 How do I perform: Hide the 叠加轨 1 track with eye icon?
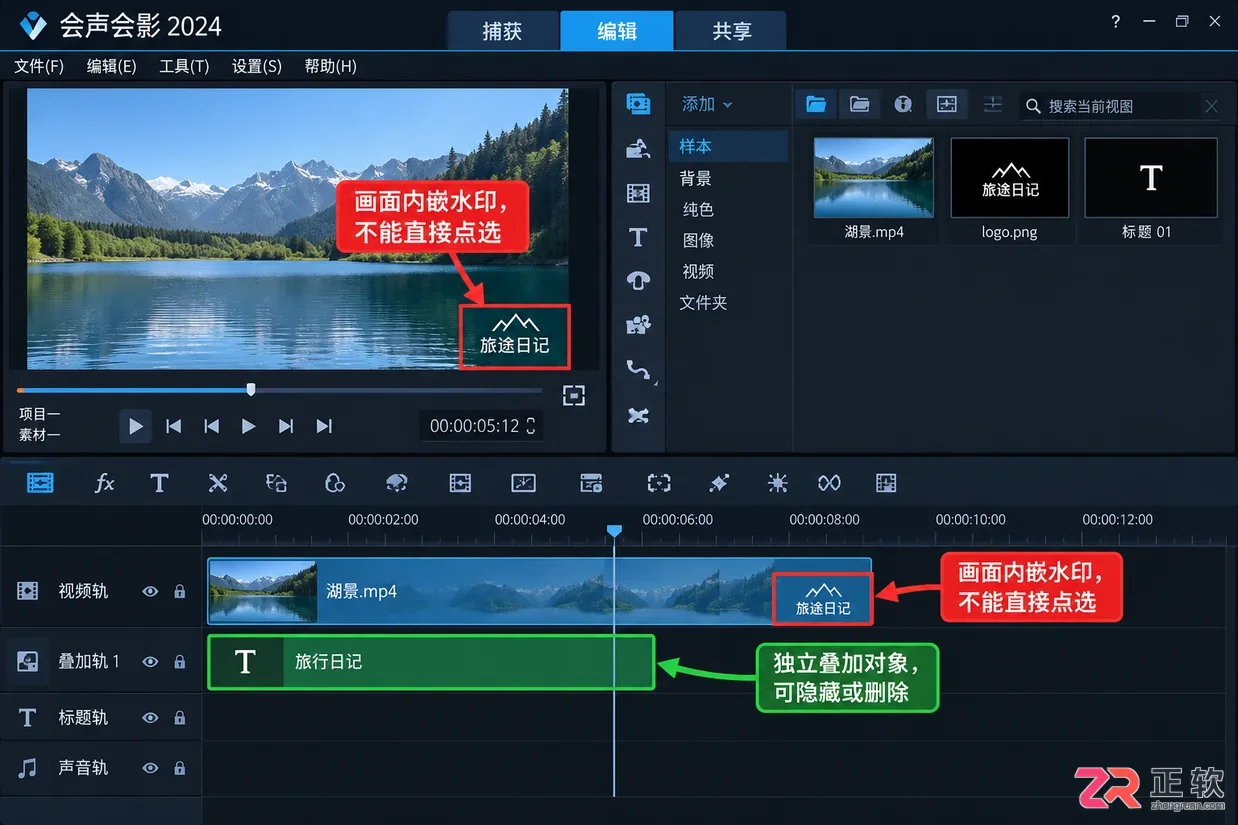150,662
